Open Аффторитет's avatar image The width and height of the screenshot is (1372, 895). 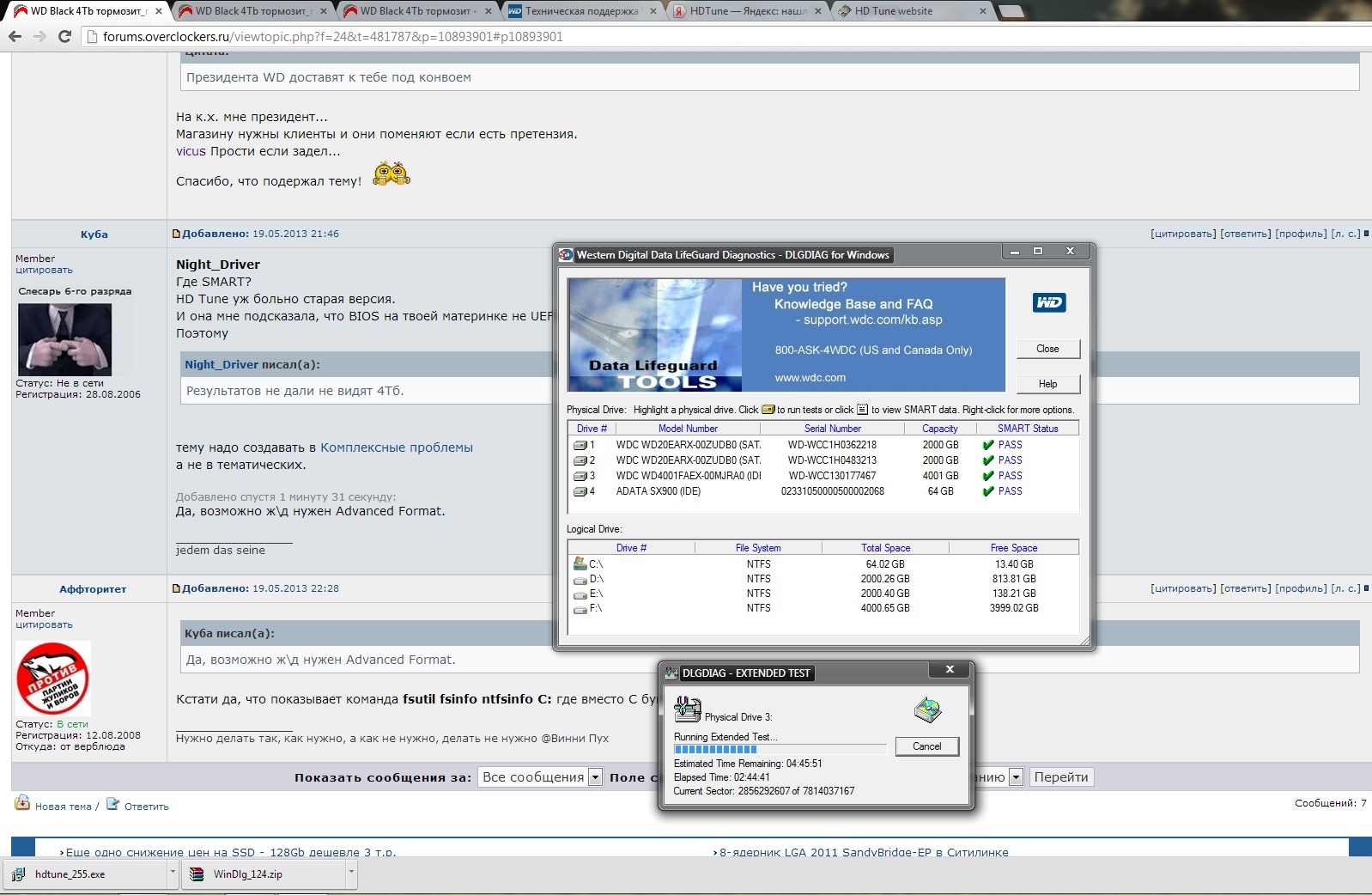pyautogui.click(x=53, y=679)
